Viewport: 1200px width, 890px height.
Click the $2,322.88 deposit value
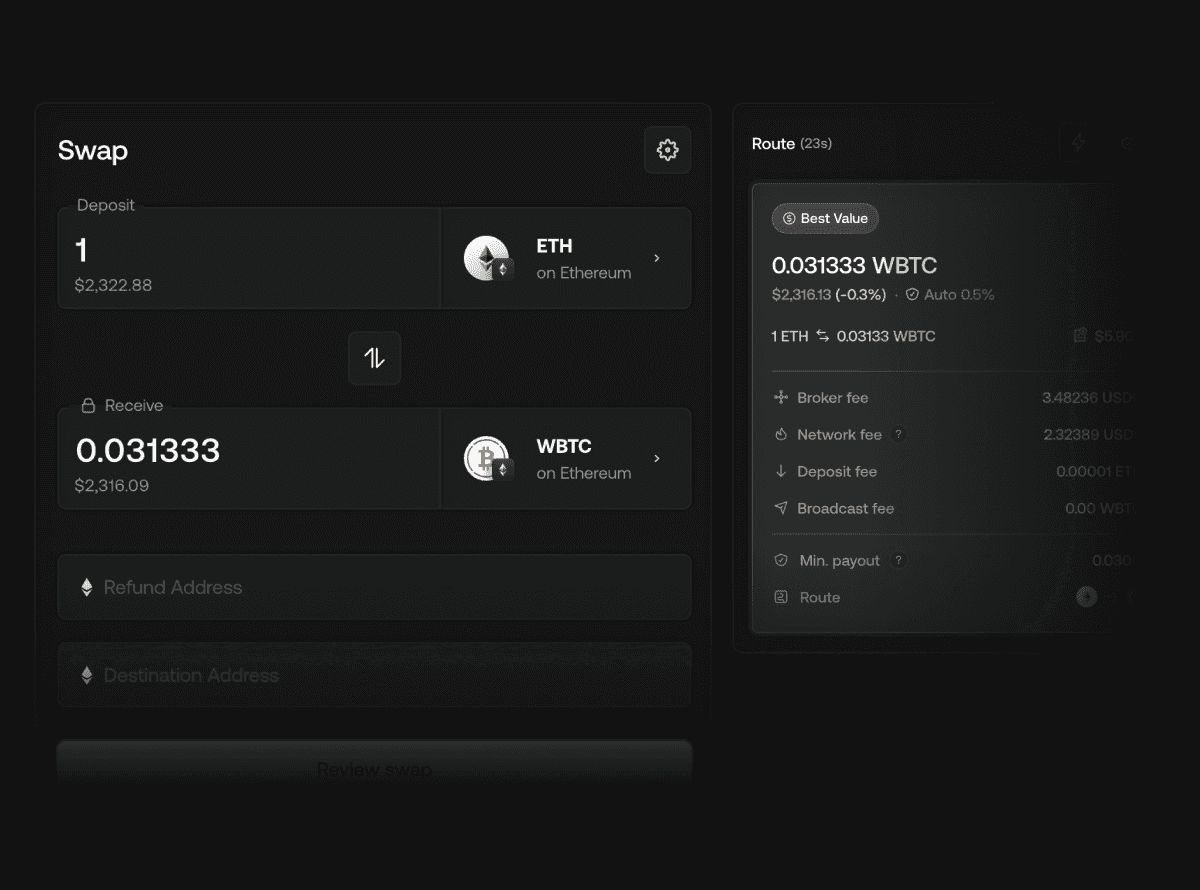113,285
